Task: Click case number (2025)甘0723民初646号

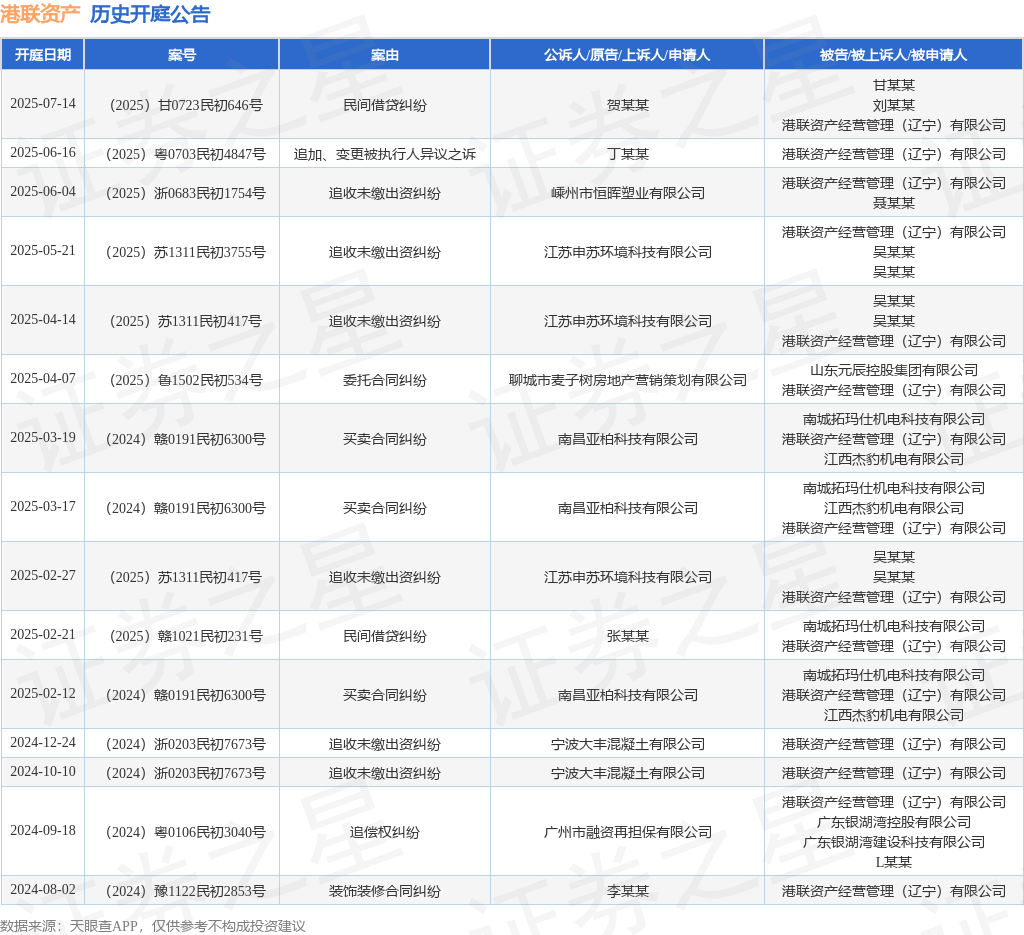Action: point(185,105)
